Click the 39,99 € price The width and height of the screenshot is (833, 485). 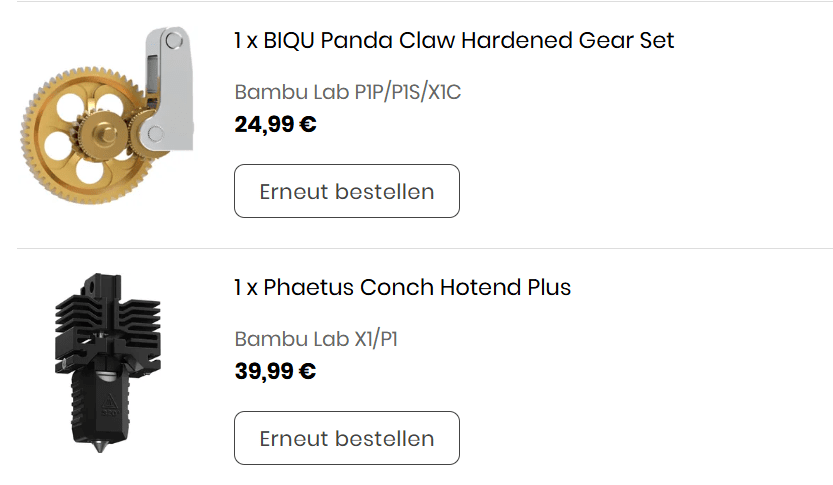click(x=275, y=372)
